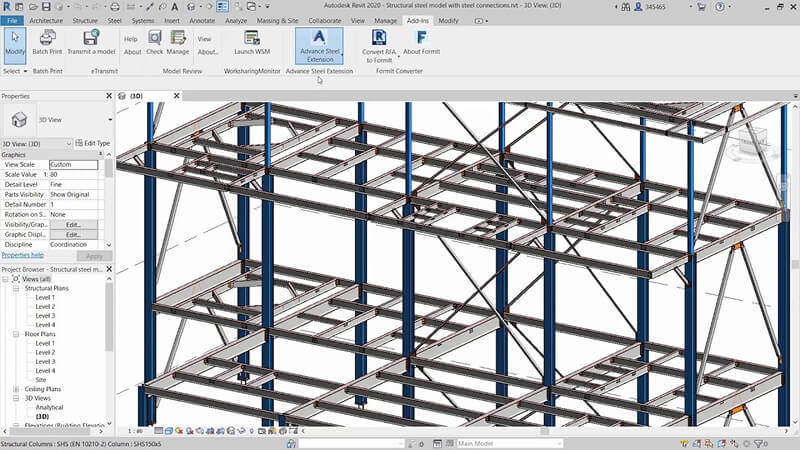The width and height of the screenshot is (800, 450).
Task: Save project via floppy disk icon
Action: [46, 7]
